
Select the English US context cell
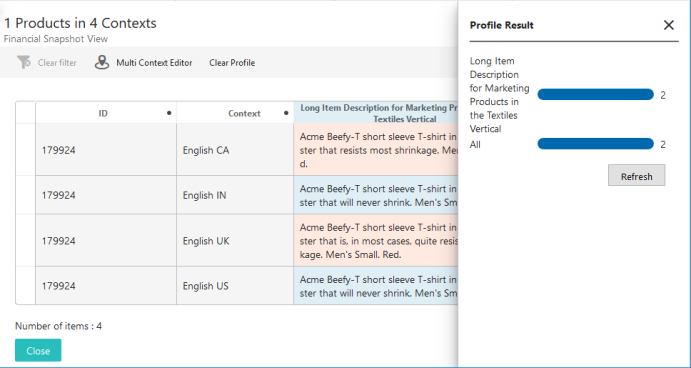[x=235, y=286]
